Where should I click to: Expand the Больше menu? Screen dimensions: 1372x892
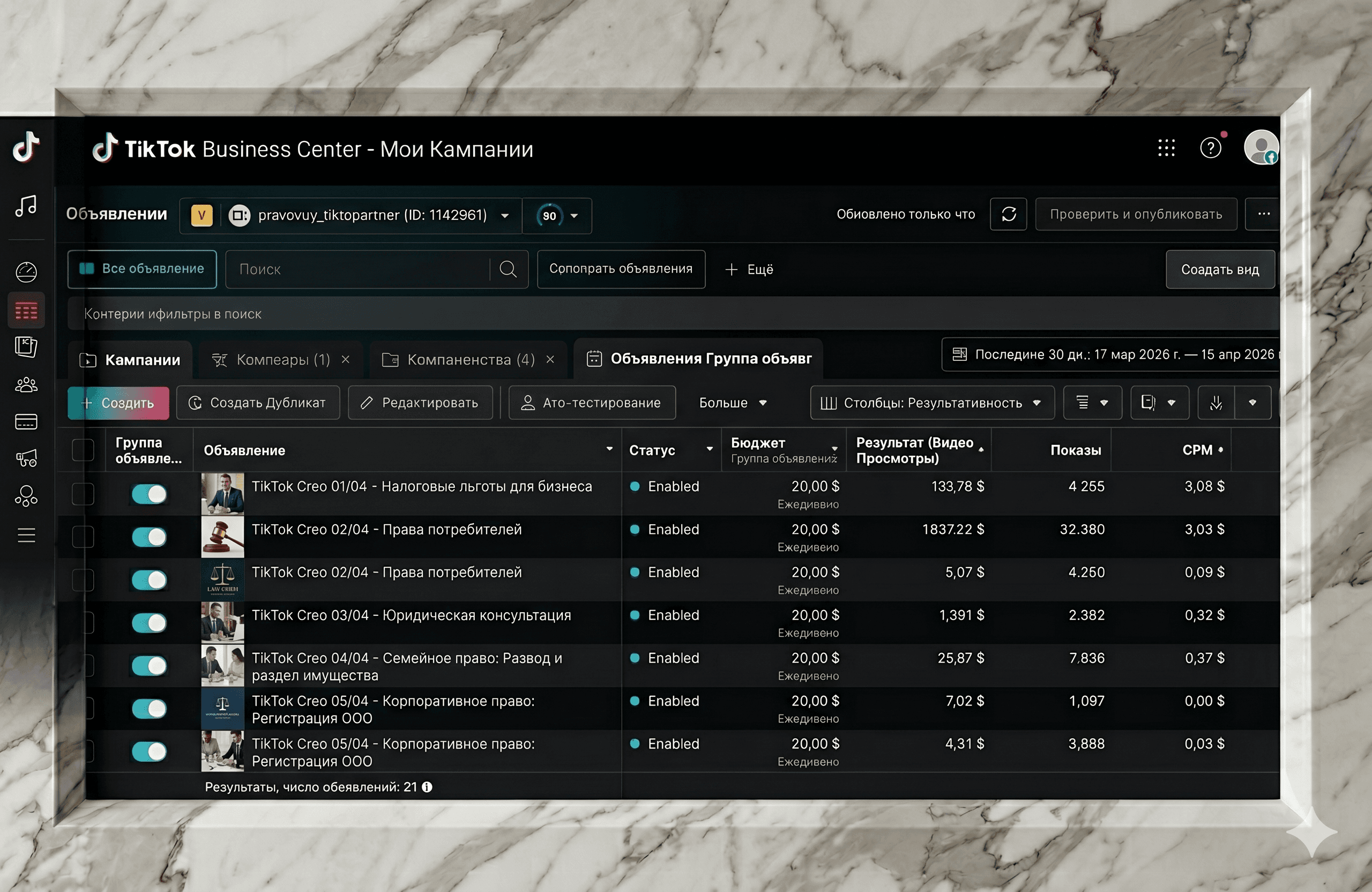coord(732,403)
